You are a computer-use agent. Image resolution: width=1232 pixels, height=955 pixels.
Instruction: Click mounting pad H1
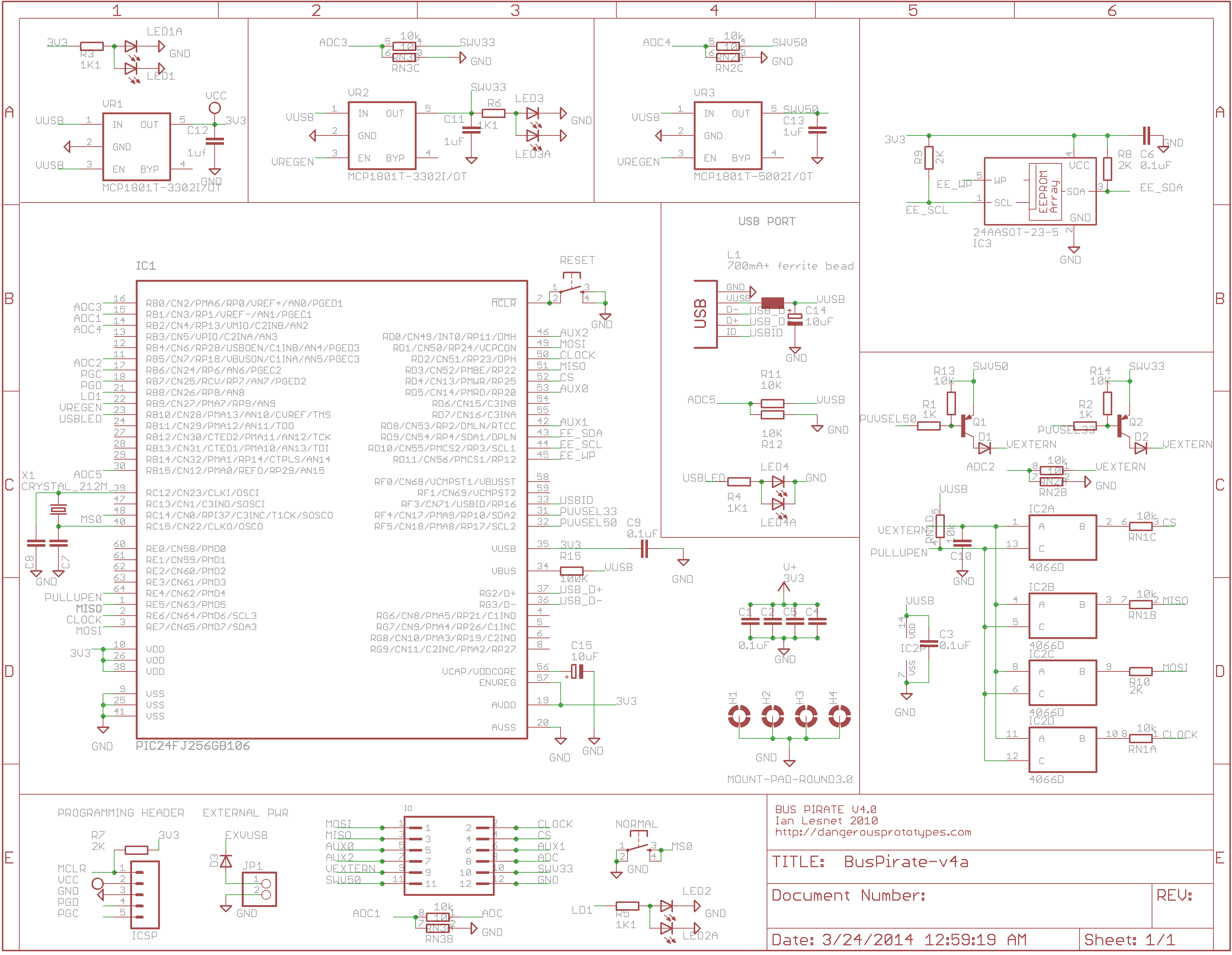coord(739,717)
